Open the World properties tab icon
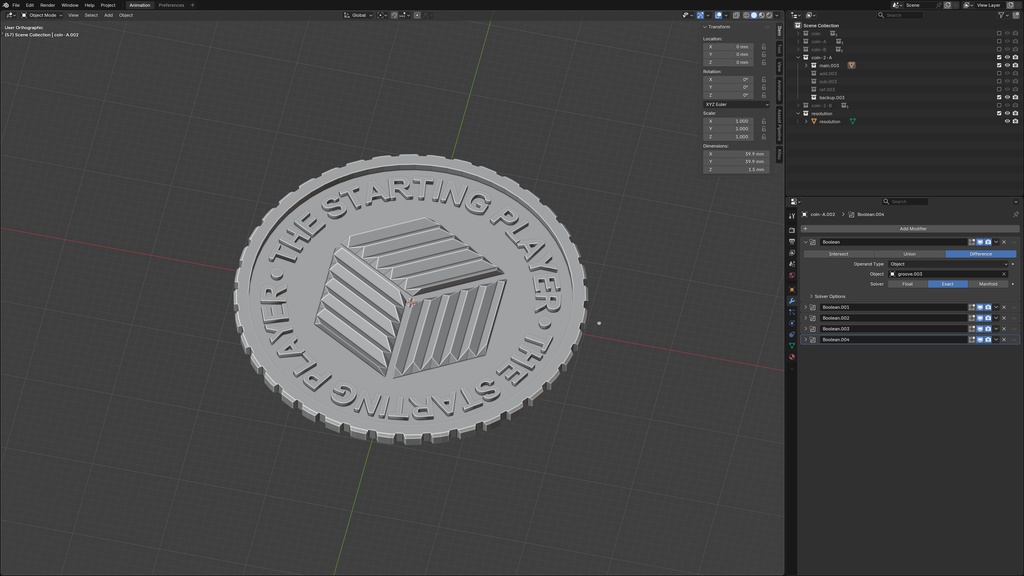 [792, 275]
